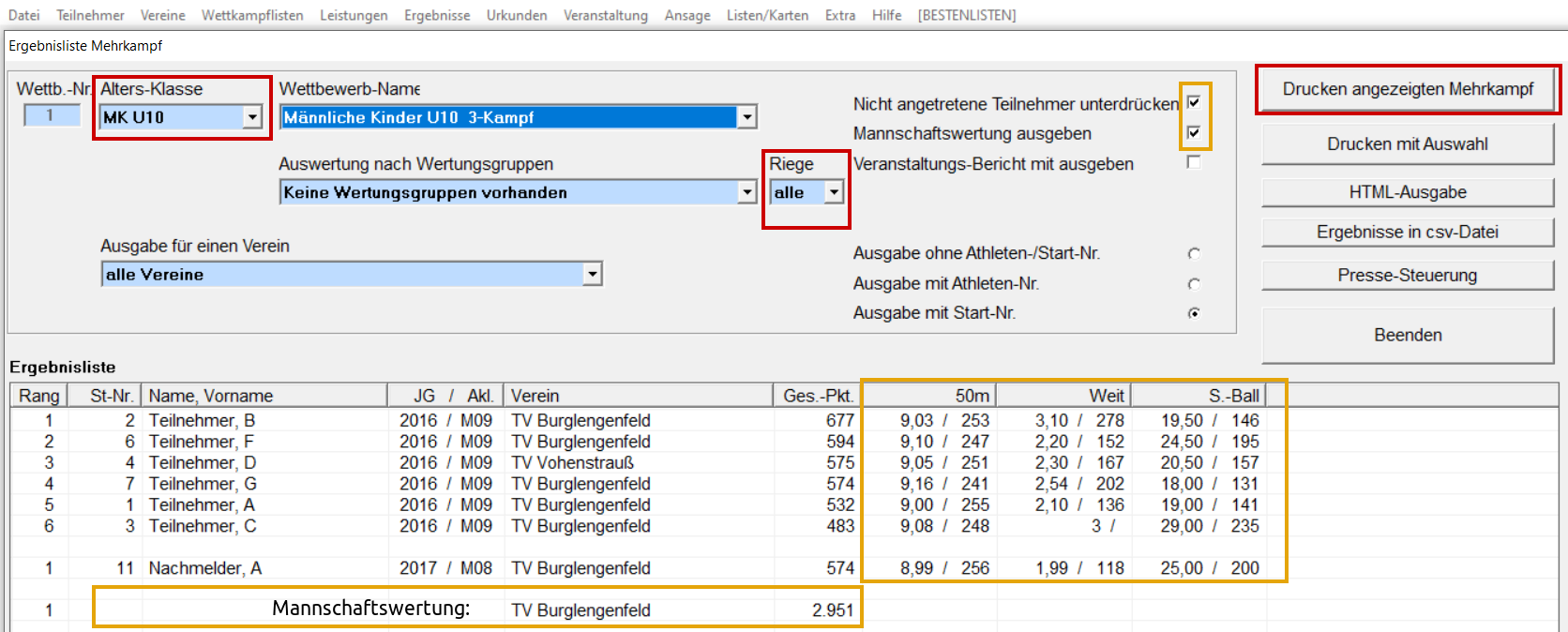The width and height of the screenshot is (1568, 632).
Task: Select result row for Teilnehmer, B
Action: point(202,420)
